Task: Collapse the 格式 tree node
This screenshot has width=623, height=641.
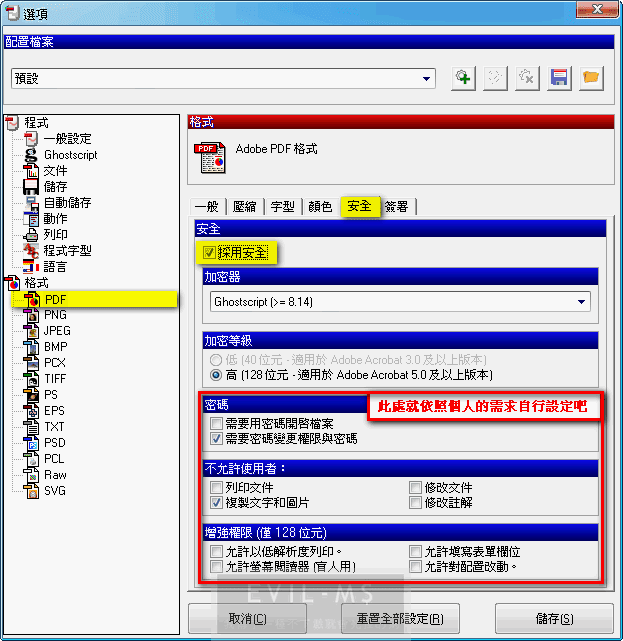Action: [x=12, y=283]
